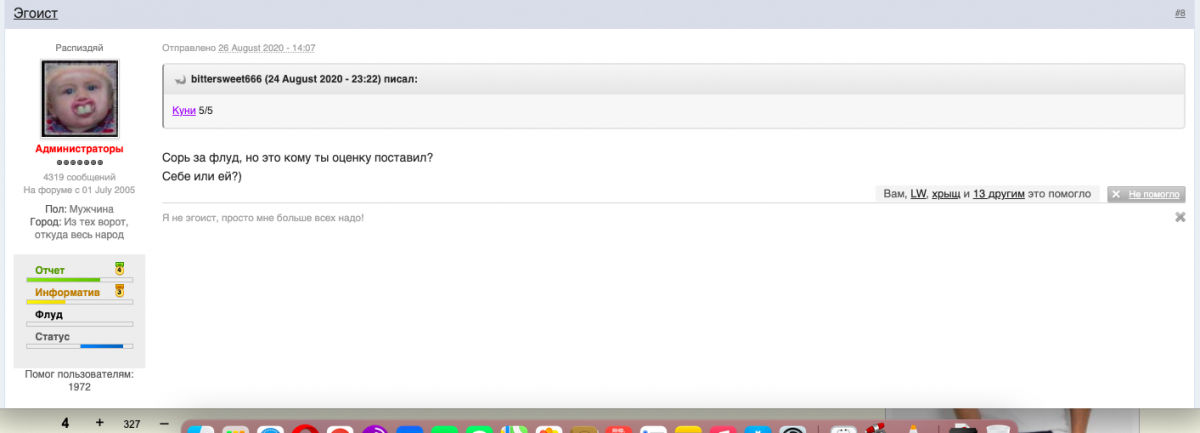Click the 'Не помогло' button
The height and width of the screenshot is (433, 1200).
[1146, 195]
